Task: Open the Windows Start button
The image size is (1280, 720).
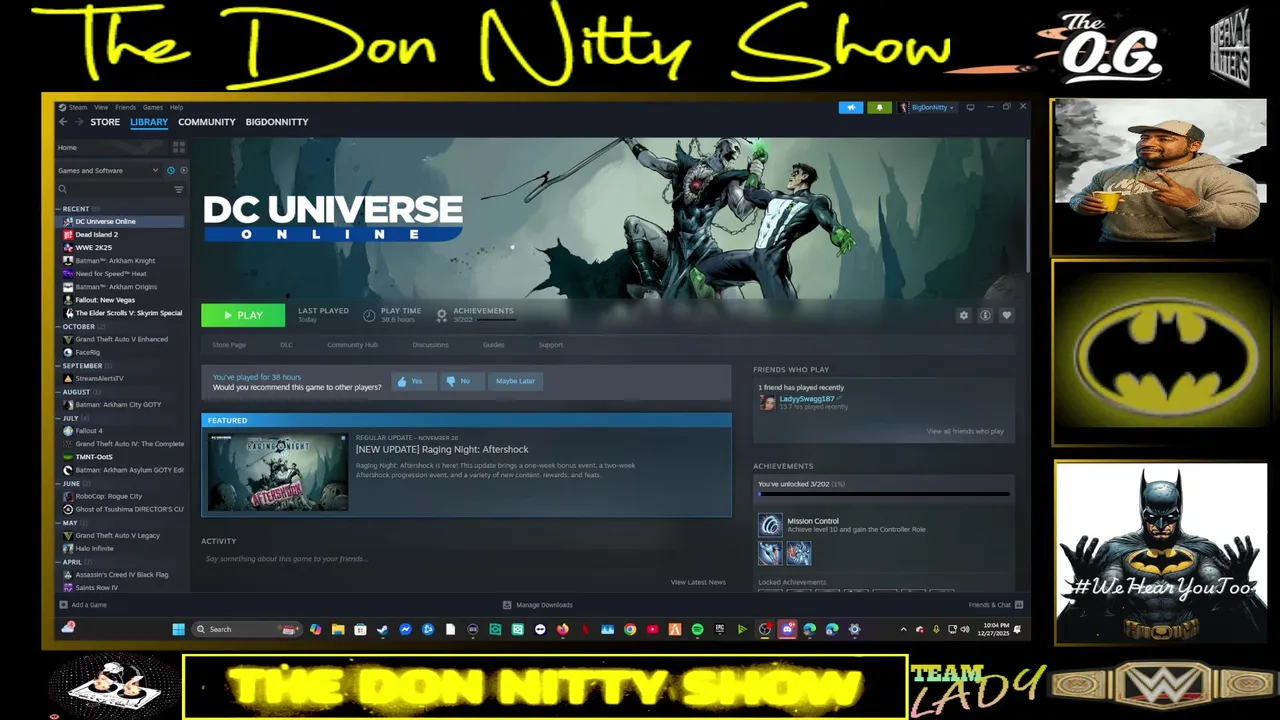Action: click(x=178, y=629)
